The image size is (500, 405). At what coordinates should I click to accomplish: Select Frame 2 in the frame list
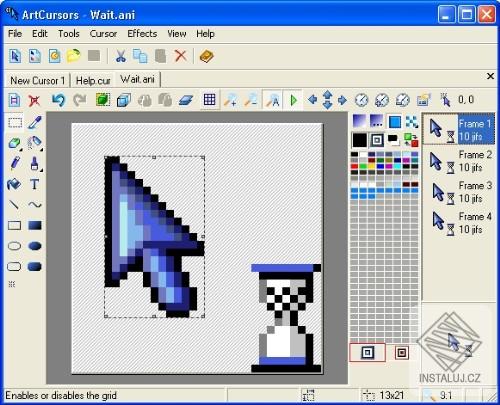[x=460, y=161]
